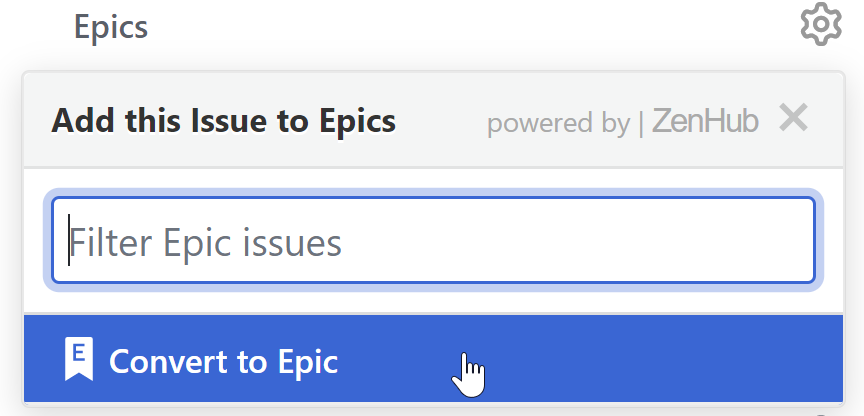Screen dimensions: 864x416
Task: Dismiss the popup with the gray X icon
Action: pyautogui.click(x=793, y=118)
